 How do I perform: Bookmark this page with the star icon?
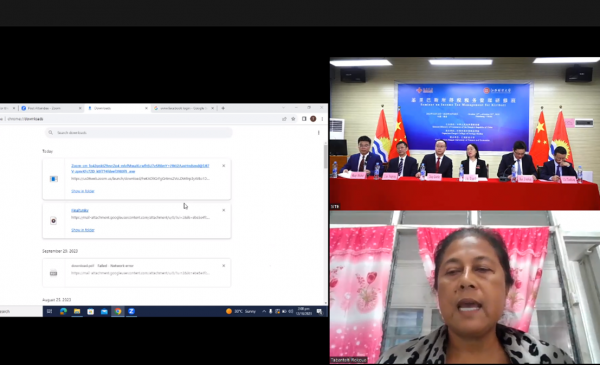(x=293, y=119)
